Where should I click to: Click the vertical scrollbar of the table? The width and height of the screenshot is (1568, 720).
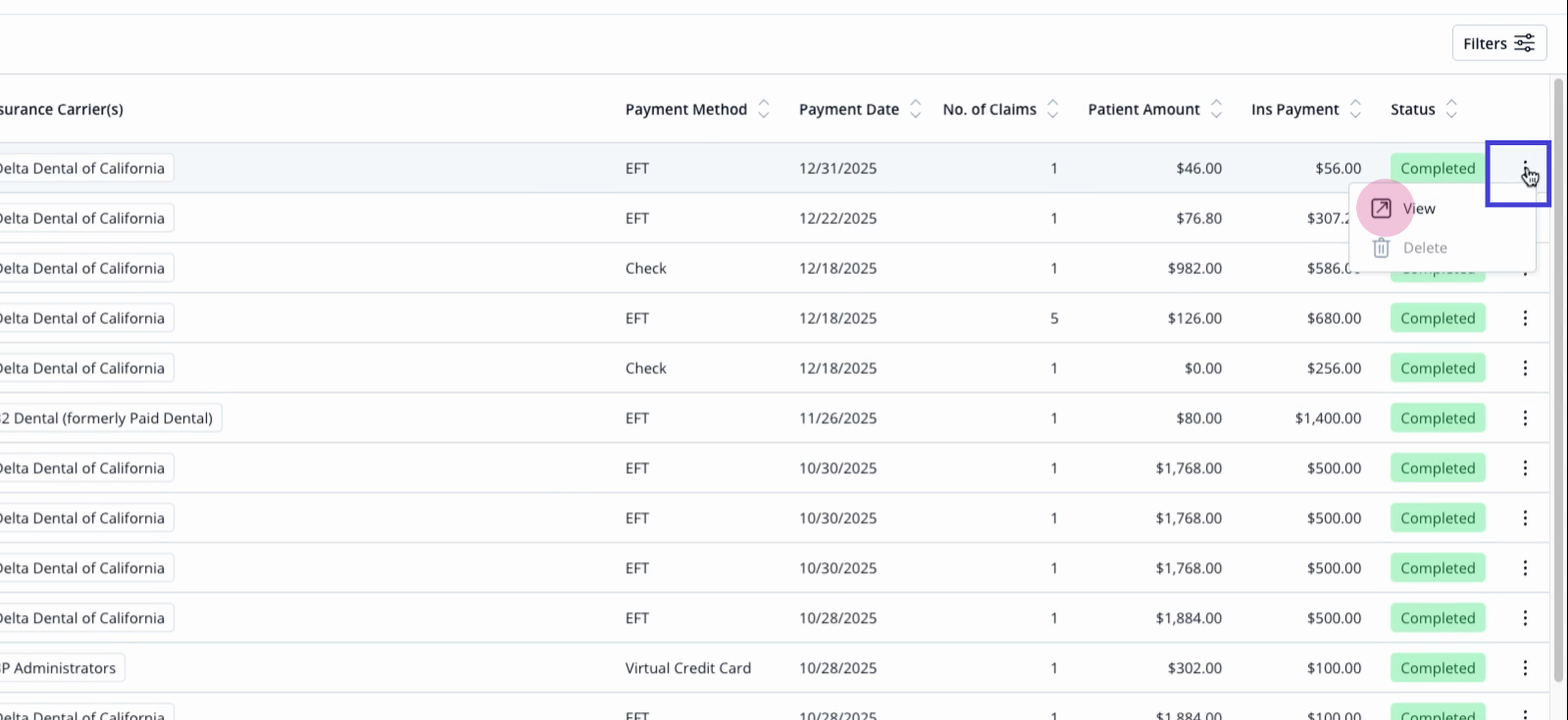1558,380
